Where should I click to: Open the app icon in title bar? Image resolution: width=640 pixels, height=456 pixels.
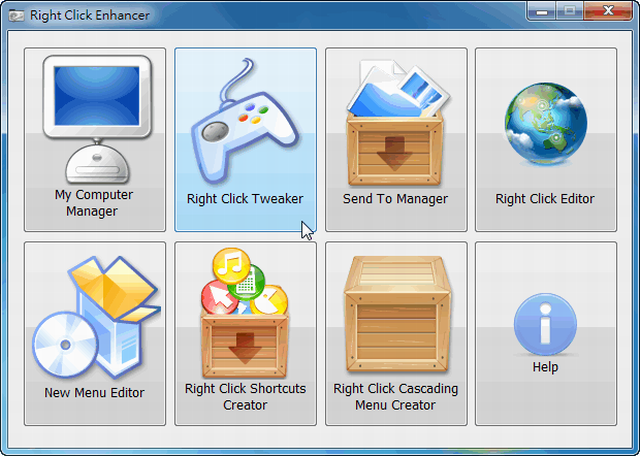pyautogui.click(x=17, y=16)
